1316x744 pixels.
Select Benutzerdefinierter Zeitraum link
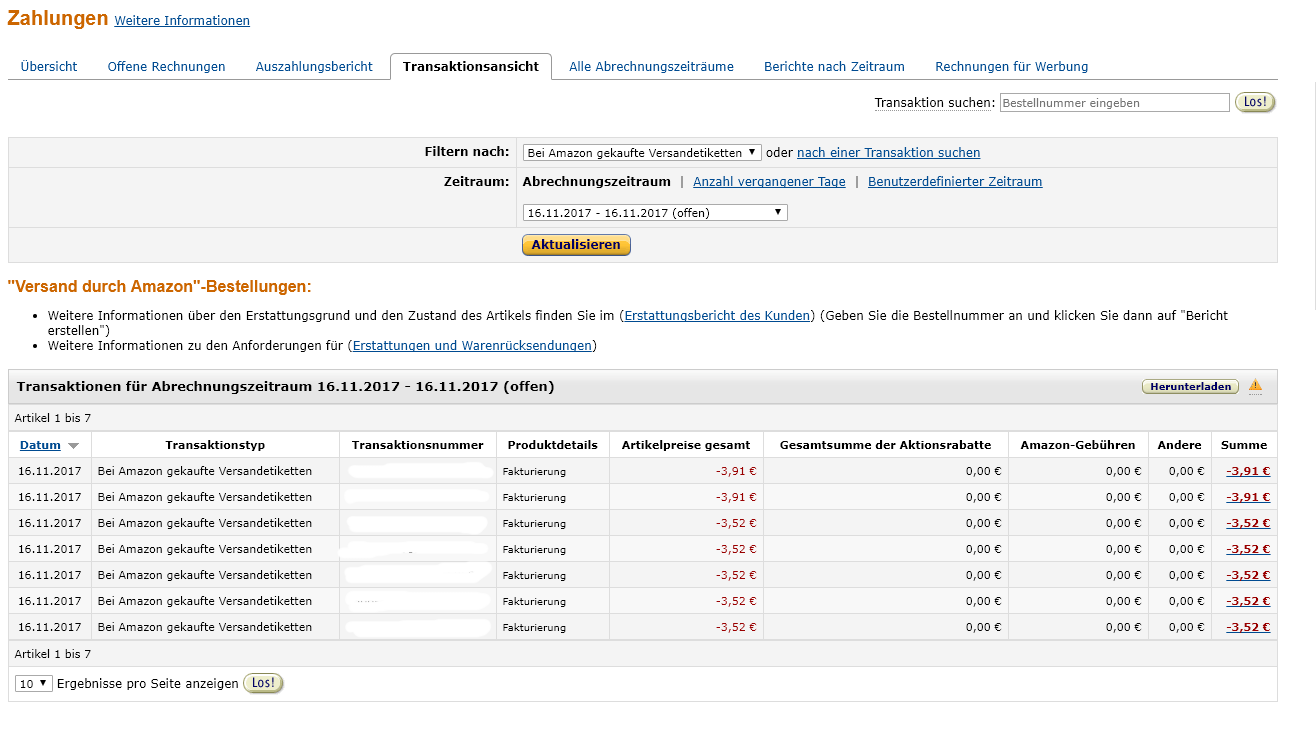tap(955, 182)
